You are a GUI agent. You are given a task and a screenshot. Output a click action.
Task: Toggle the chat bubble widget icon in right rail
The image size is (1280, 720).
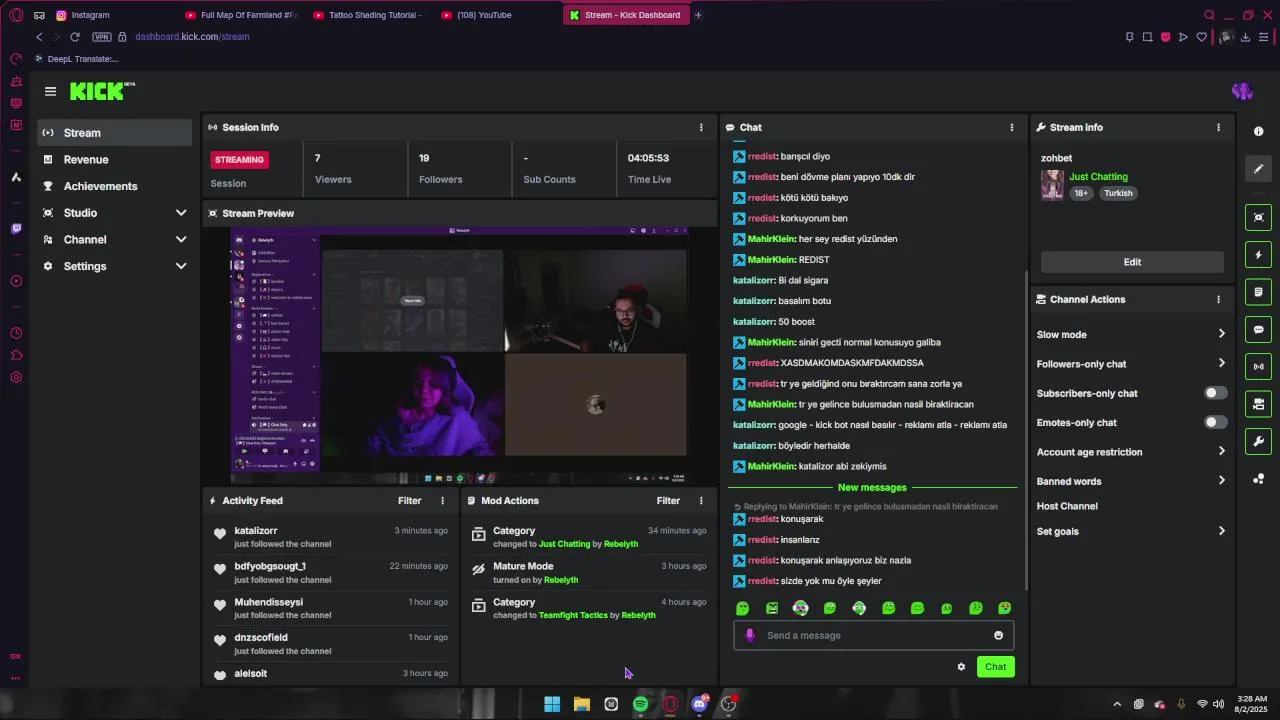coord(1258,329)
